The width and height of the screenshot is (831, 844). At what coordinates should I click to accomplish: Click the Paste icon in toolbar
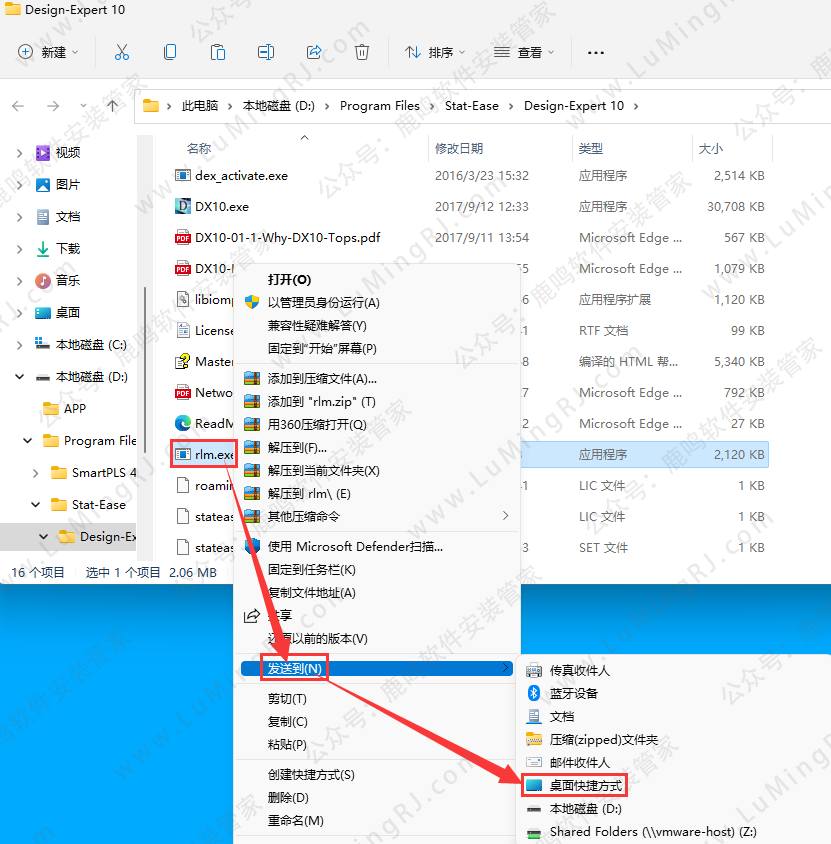[x=218, y=52]
